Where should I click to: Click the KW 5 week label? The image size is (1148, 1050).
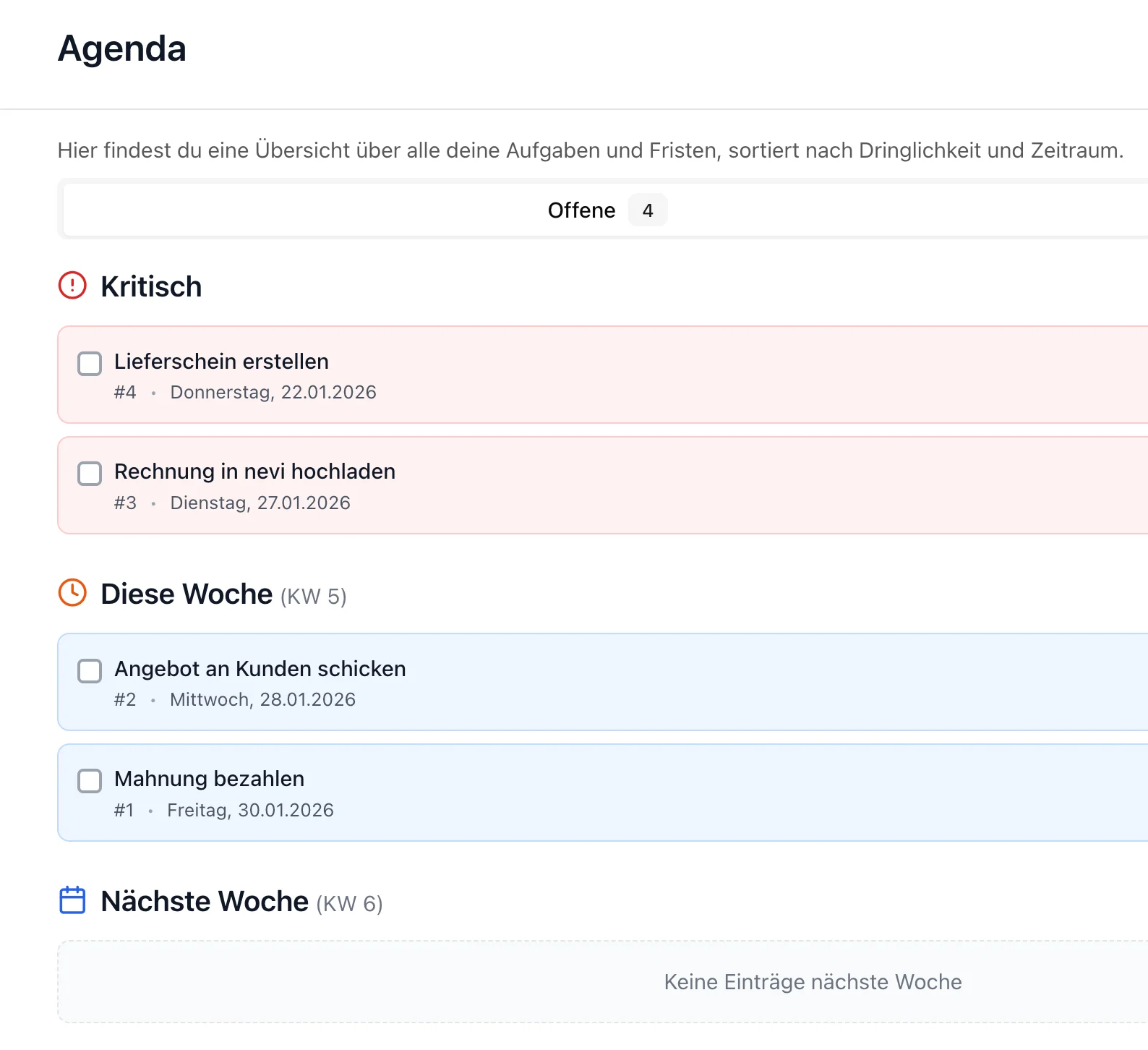tap(313, 597)
